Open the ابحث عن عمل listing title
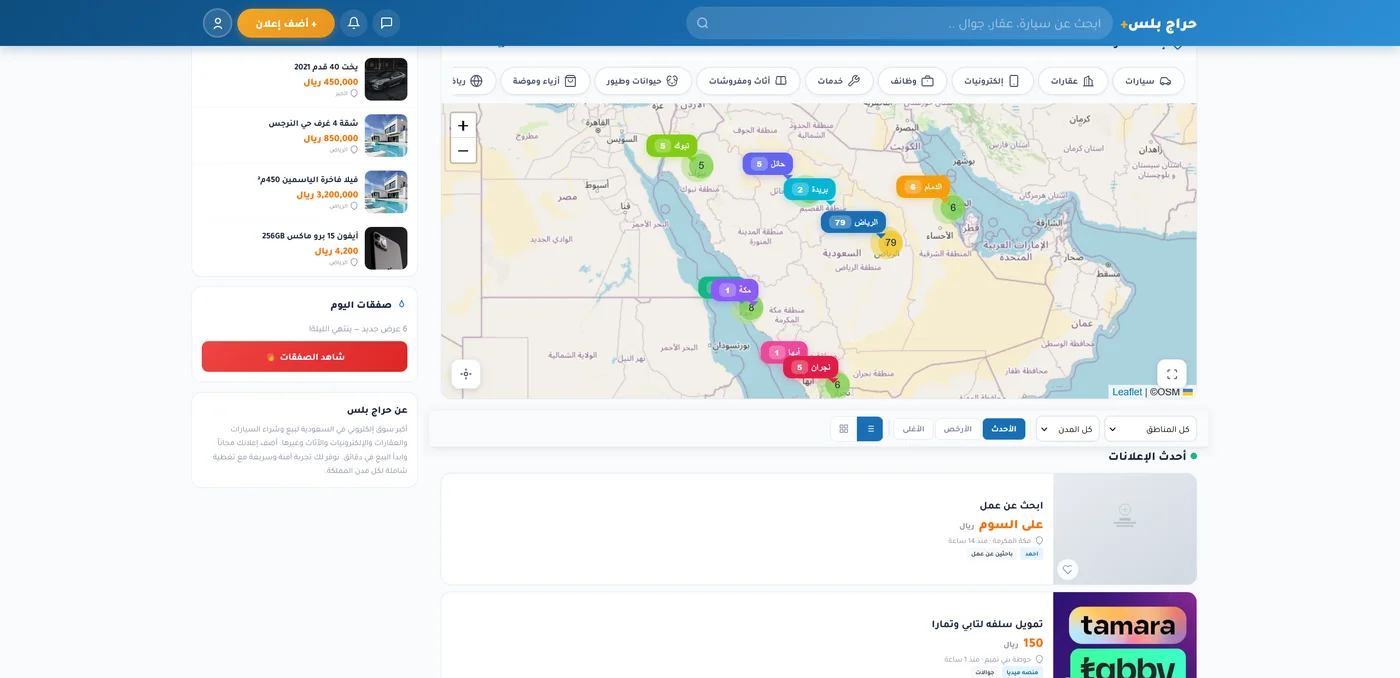 1011,506
